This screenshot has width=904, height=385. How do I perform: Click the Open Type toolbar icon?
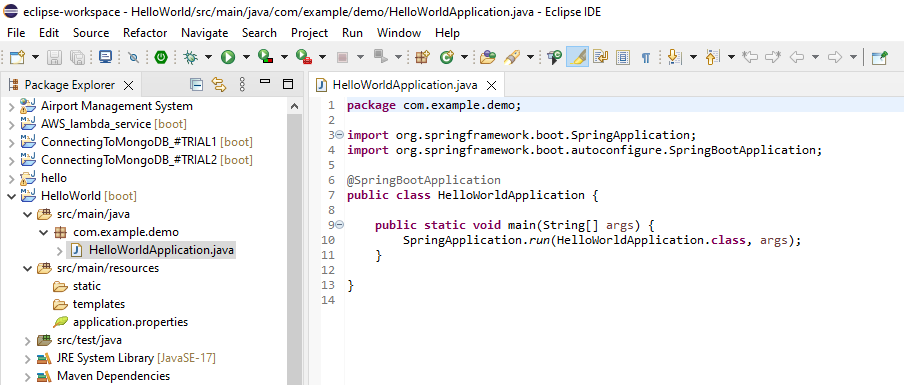[x=487, y=56]
